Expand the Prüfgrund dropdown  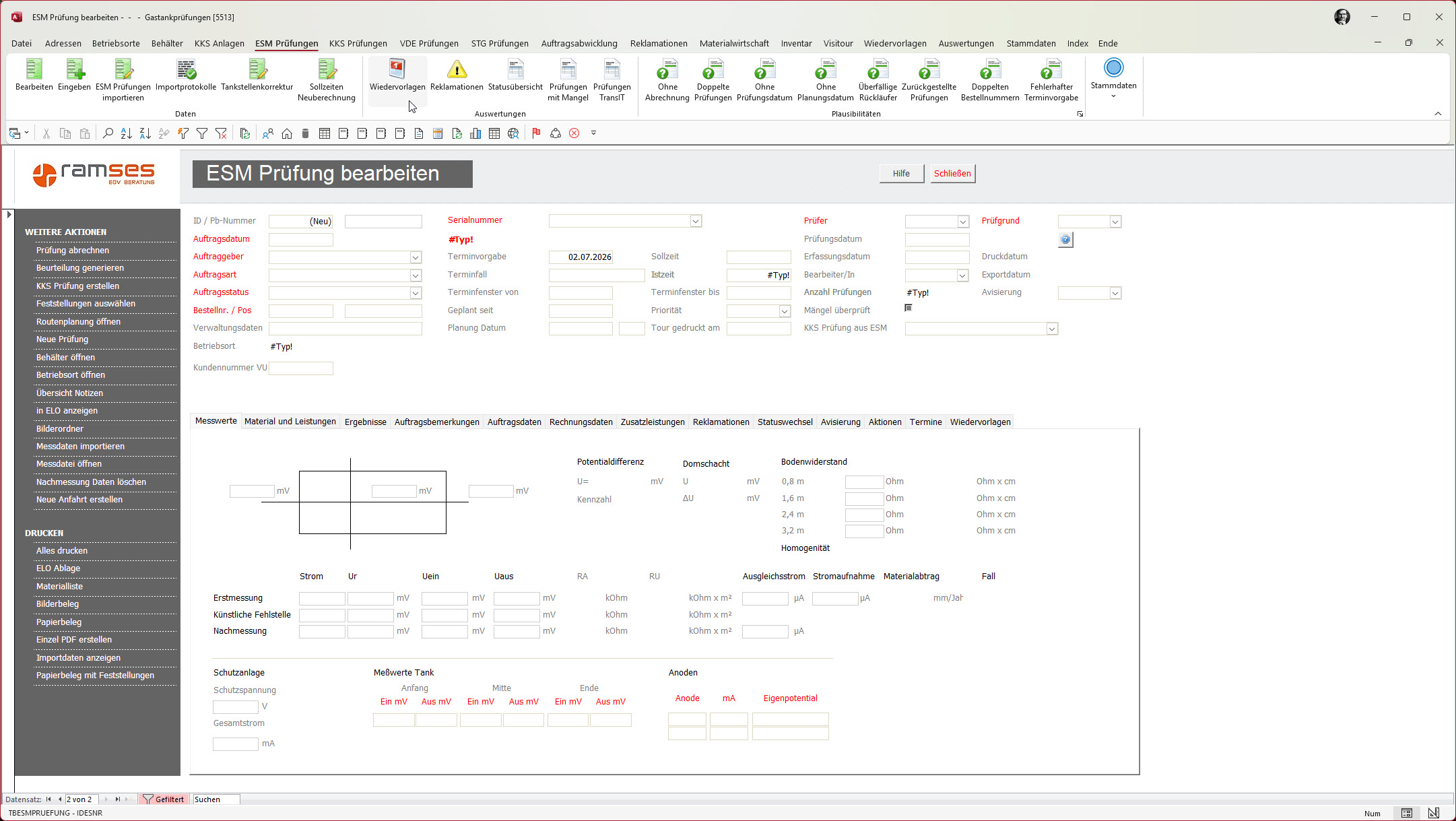pyautogui.click(x=1115, y=222)
